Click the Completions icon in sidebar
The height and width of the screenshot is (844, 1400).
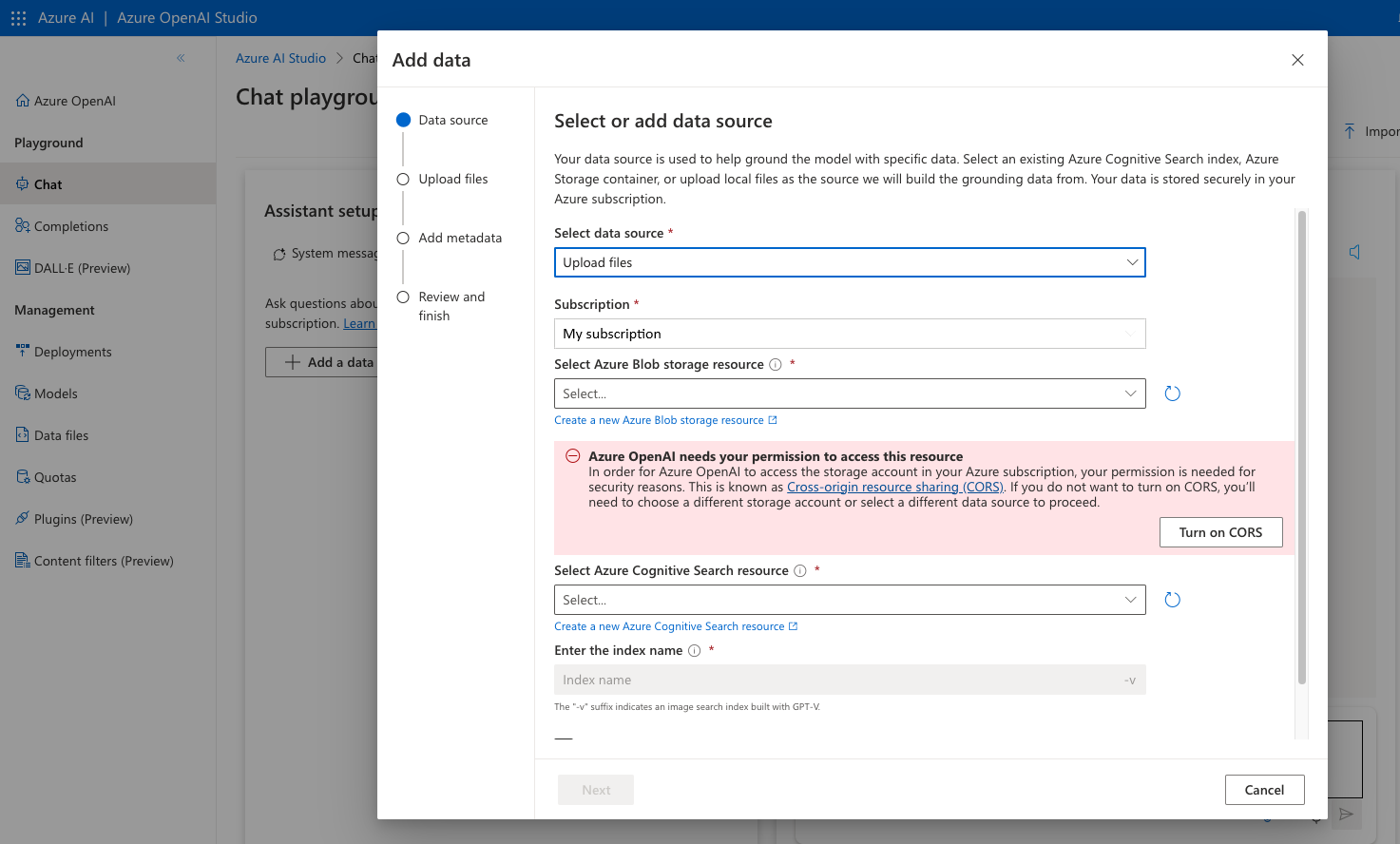click(x=23, y=226)
